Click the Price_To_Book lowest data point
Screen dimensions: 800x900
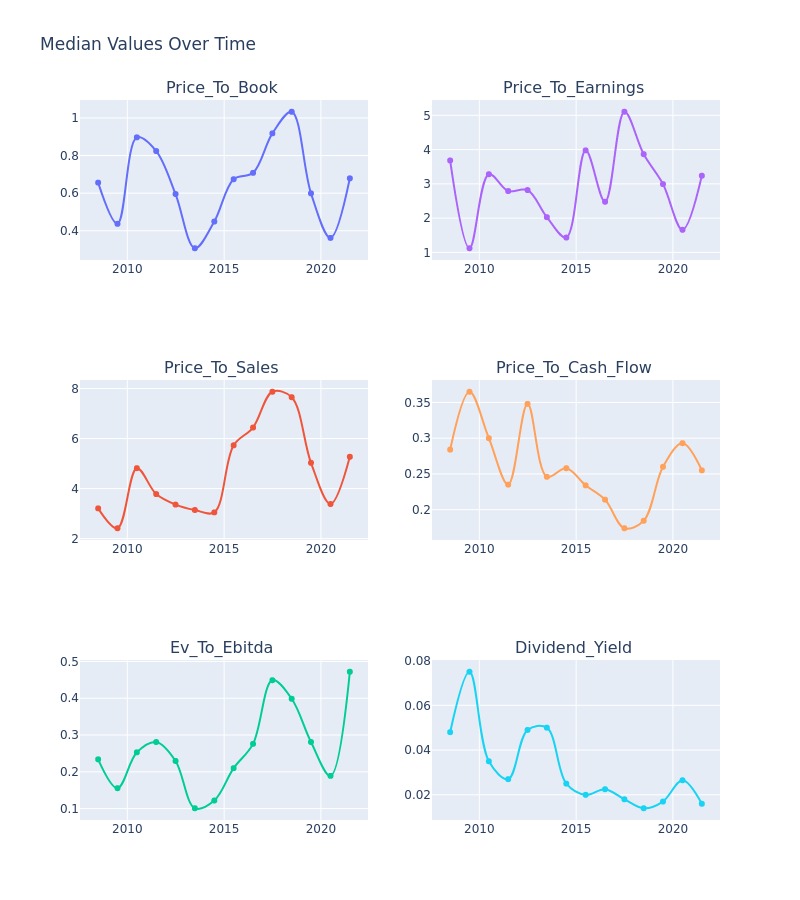click(x=195, y=249)
